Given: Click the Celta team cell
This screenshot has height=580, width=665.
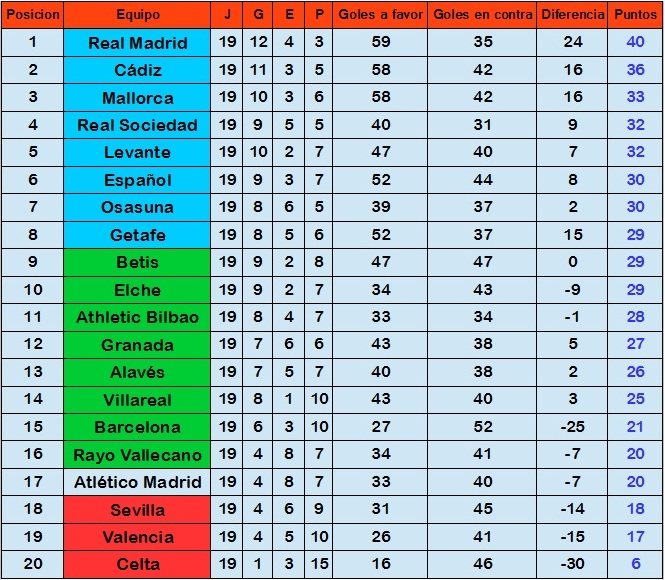Looking at the screenshot, I should [x=137, y=564].
